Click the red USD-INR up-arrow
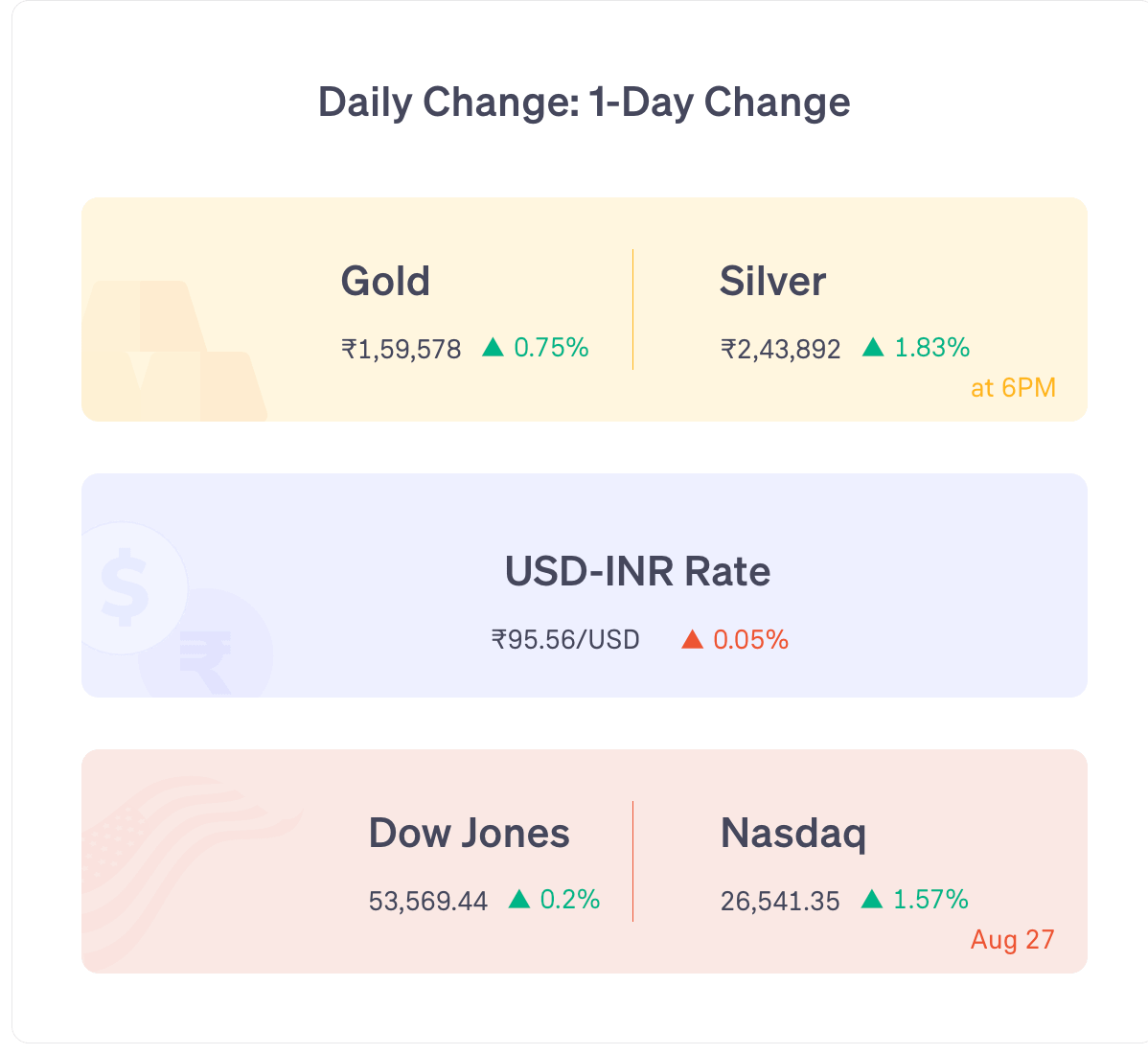The width and height of the screenshot is (1148, 1054). 692,640
